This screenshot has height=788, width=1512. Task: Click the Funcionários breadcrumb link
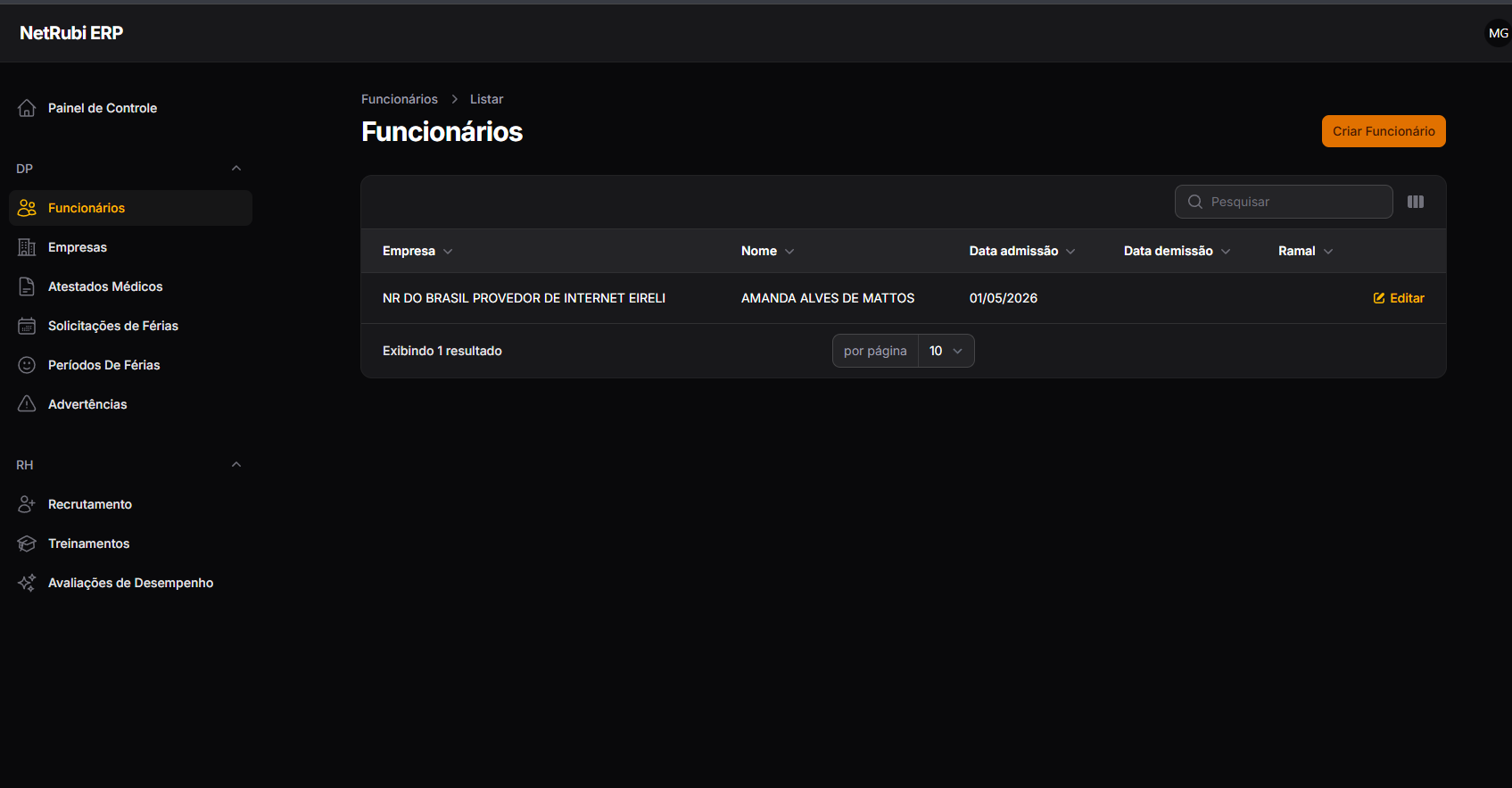coord(400,99)
